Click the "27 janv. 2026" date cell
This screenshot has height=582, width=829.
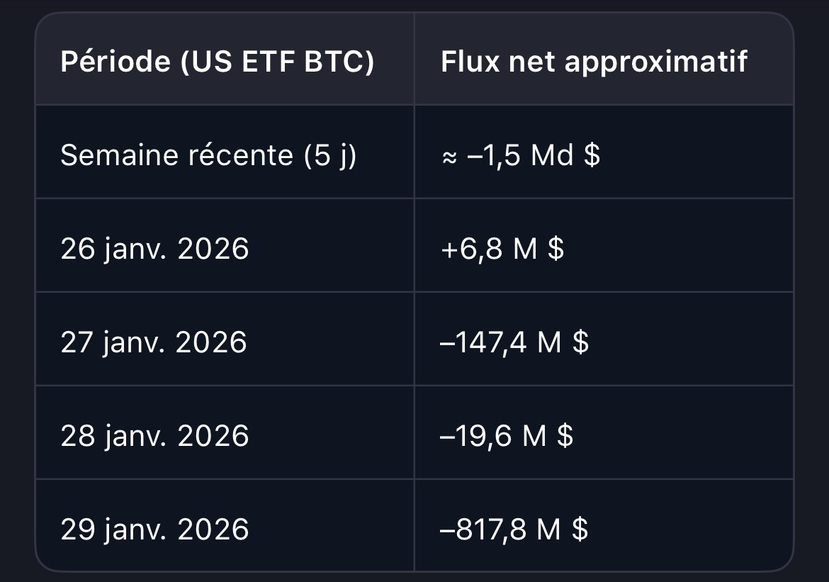click(x=154, y=342)
